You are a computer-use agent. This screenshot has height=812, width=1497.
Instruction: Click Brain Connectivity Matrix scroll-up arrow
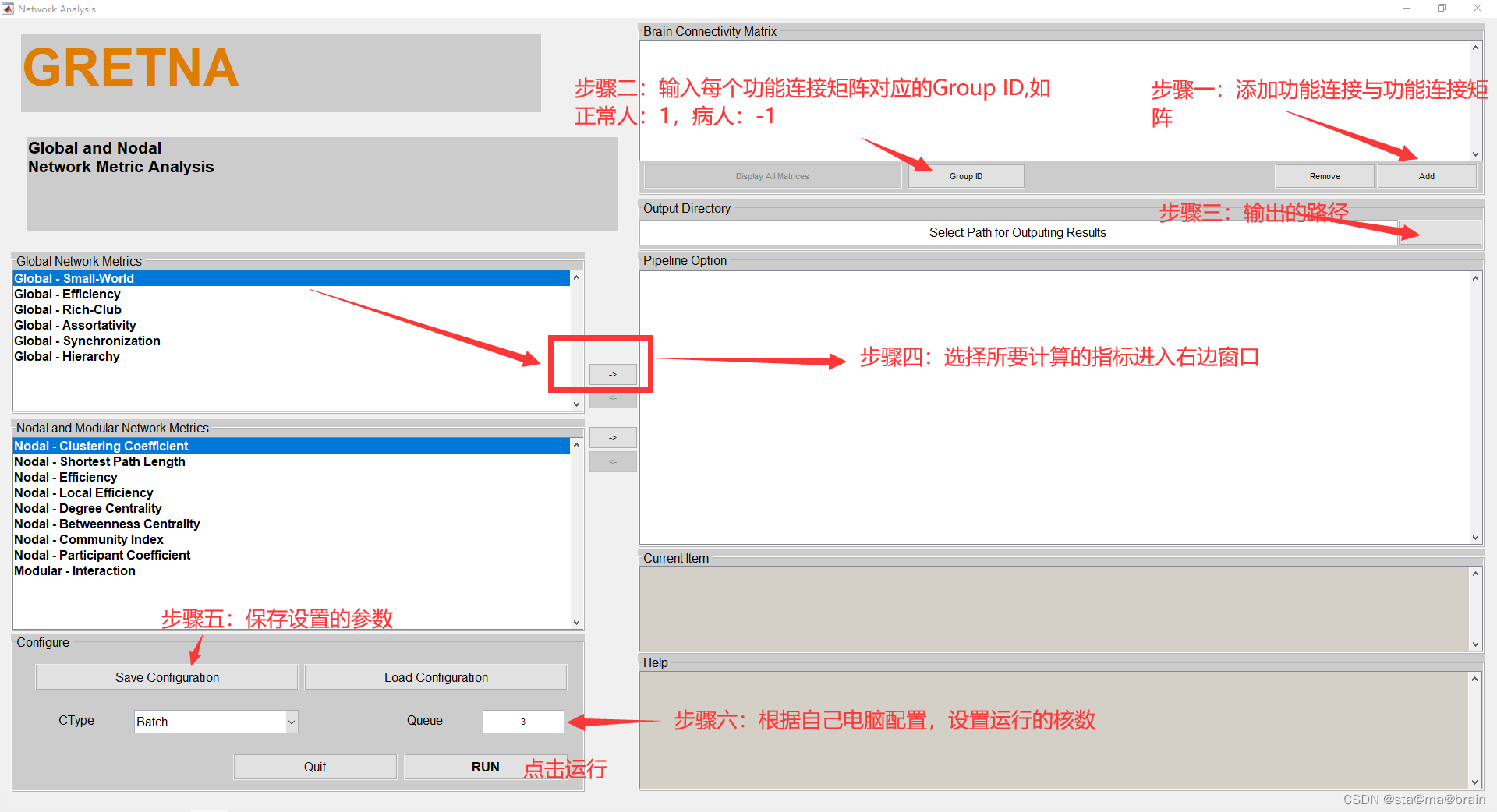[x=1475, y=48]
